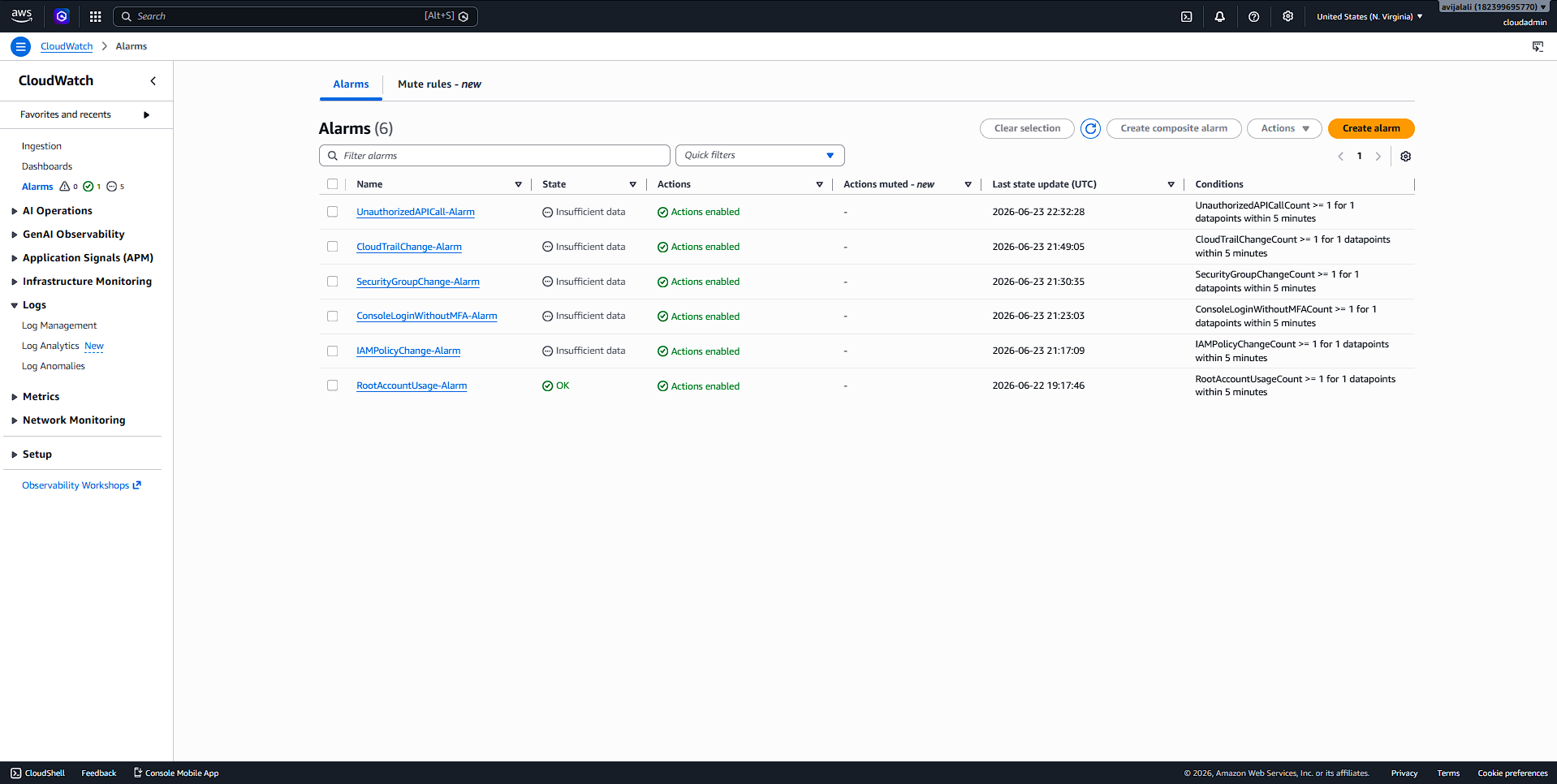The height and width of the screenshot is (784, 1557).
Task: Open the Quick filters dropdown
Action: (x=760, y=155)
